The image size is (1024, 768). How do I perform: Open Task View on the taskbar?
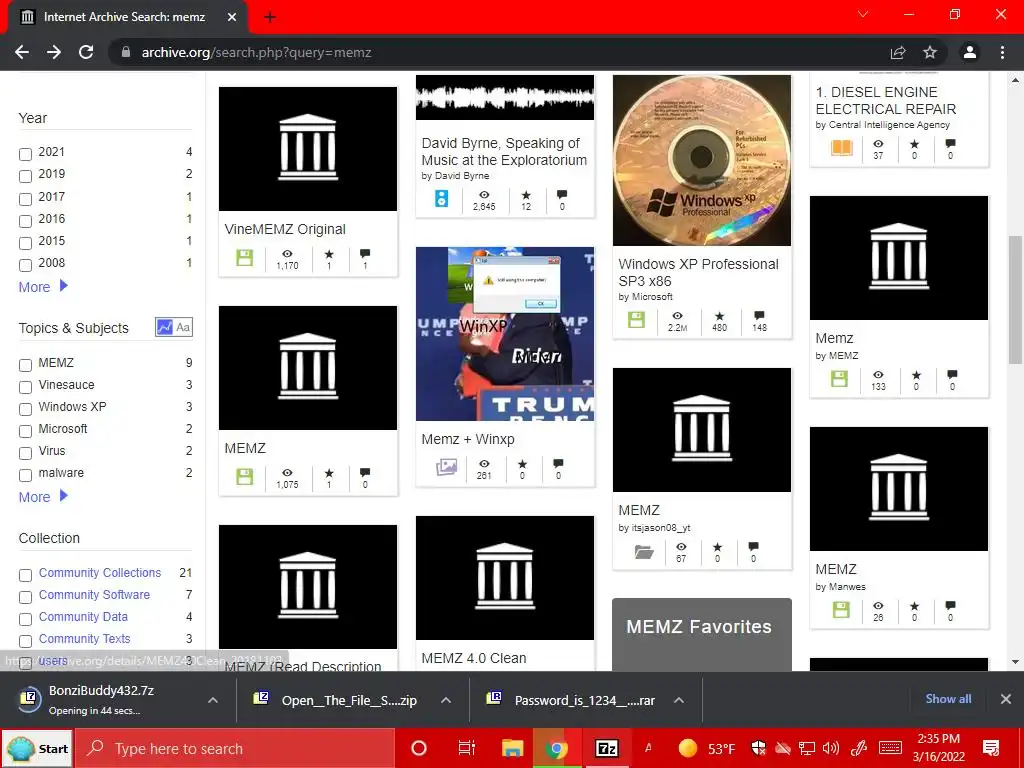point(466,748)
